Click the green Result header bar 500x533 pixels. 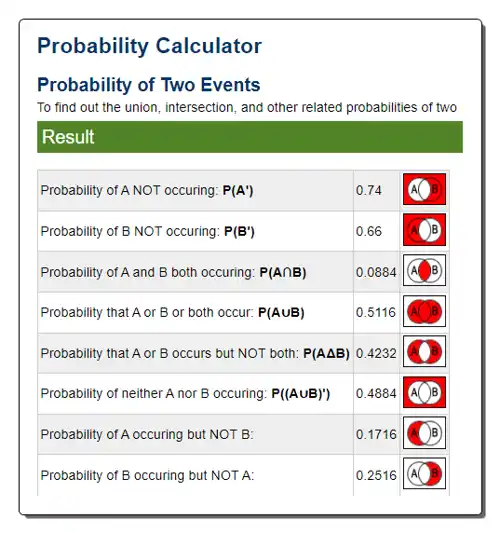point(250,137)
